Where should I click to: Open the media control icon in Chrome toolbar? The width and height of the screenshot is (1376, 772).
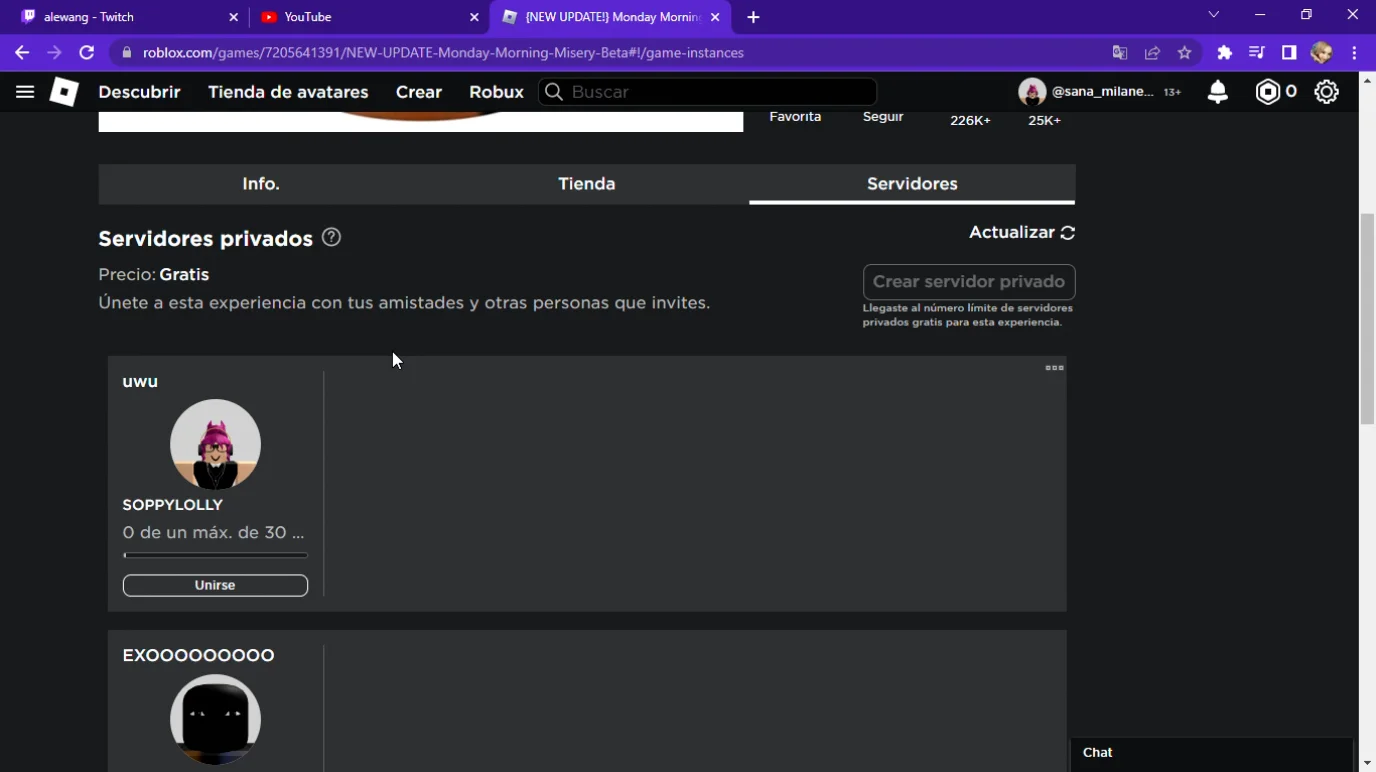(1257, 53)
